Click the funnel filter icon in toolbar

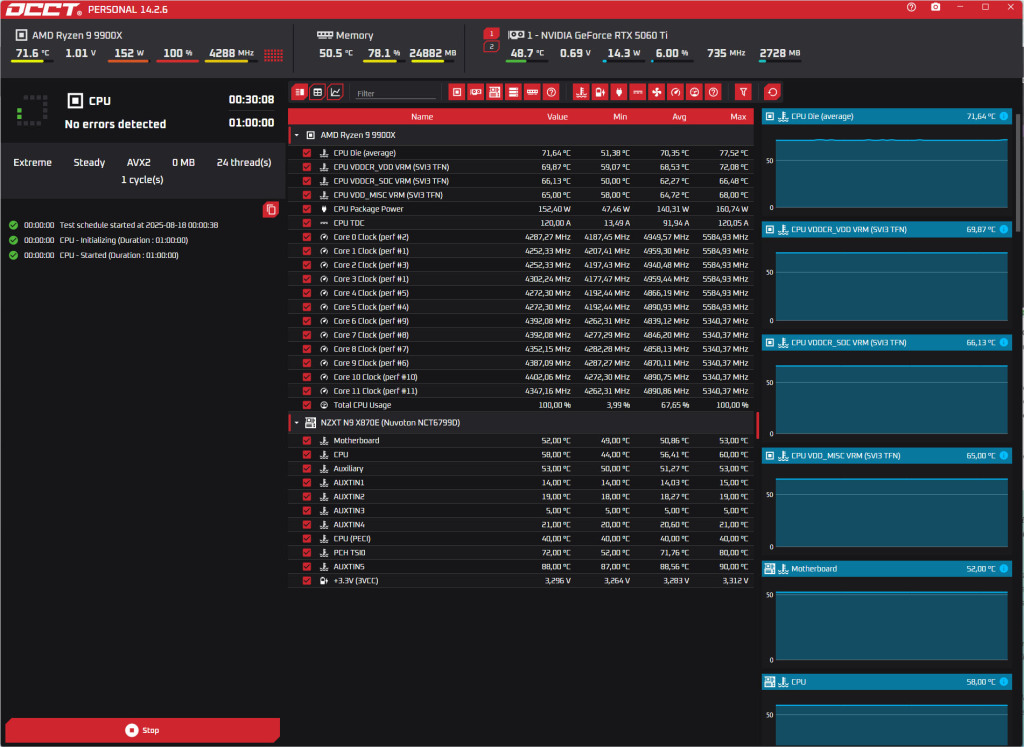[743, 92]
